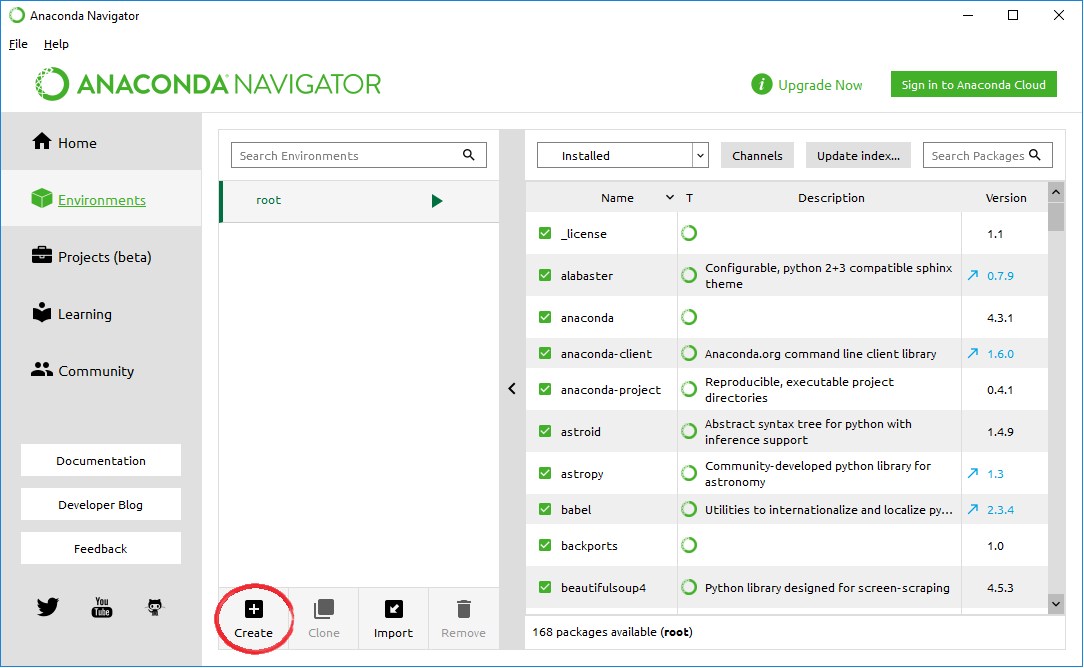Click the Import environment icon
1084x668 pixels.
pos(393,609)
